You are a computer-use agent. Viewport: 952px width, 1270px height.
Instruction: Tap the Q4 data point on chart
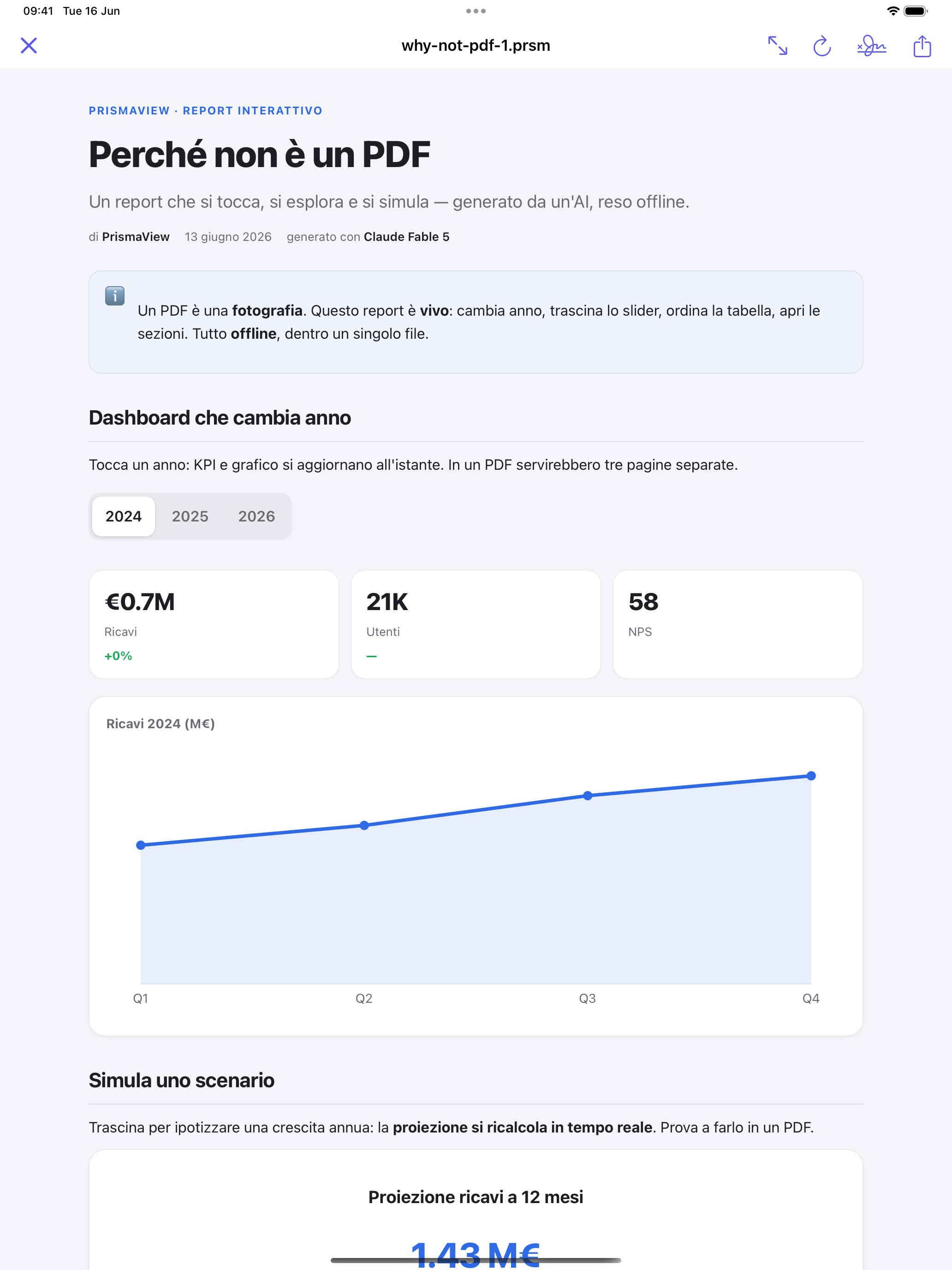[x=811, y=776]
